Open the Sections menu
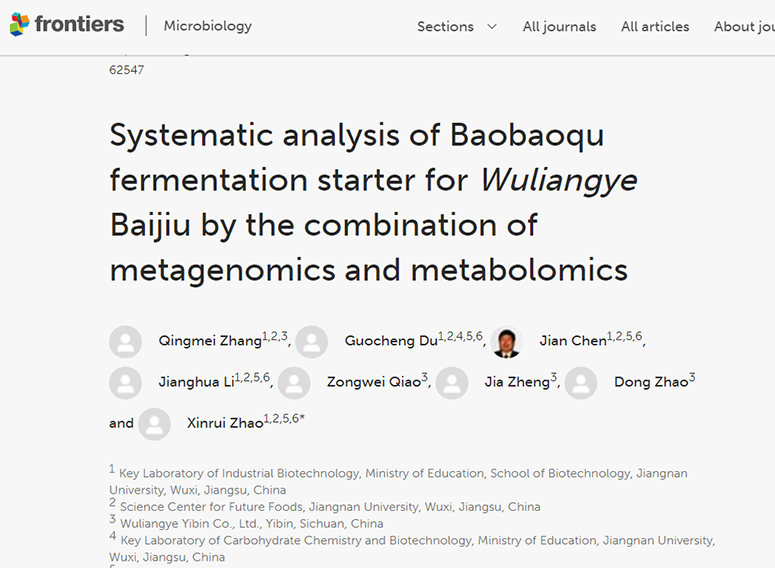Image resolution: width=775 pixels, height=568 pixels. (x=446, y=27)
